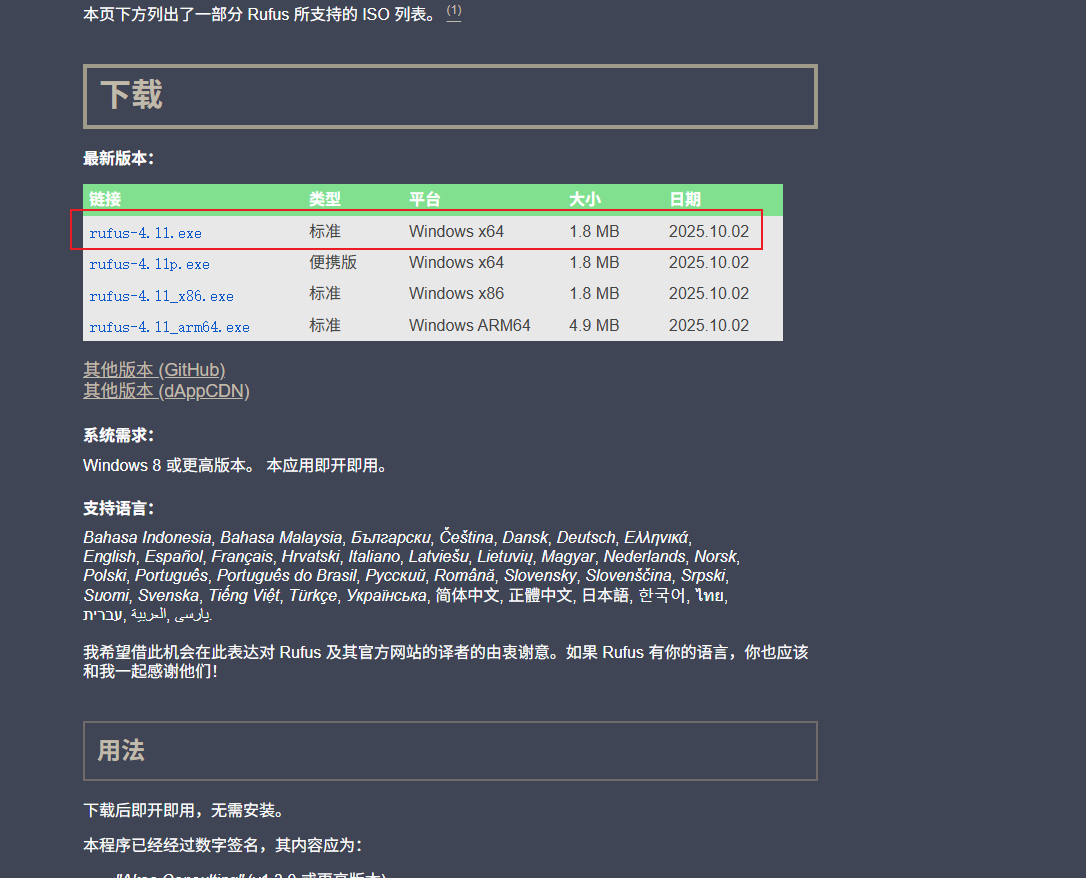Click the 支持语言 heading

tap(118, 509)
